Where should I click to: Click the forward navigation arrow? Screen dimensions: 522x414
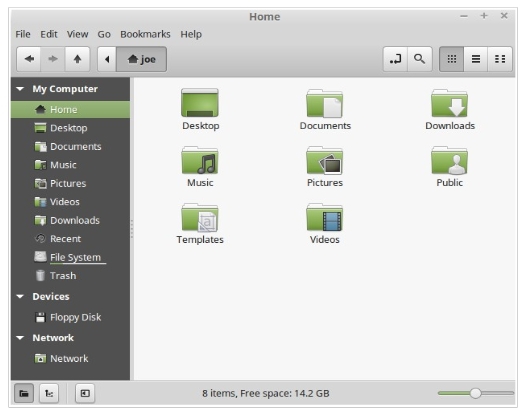(53, 59)
